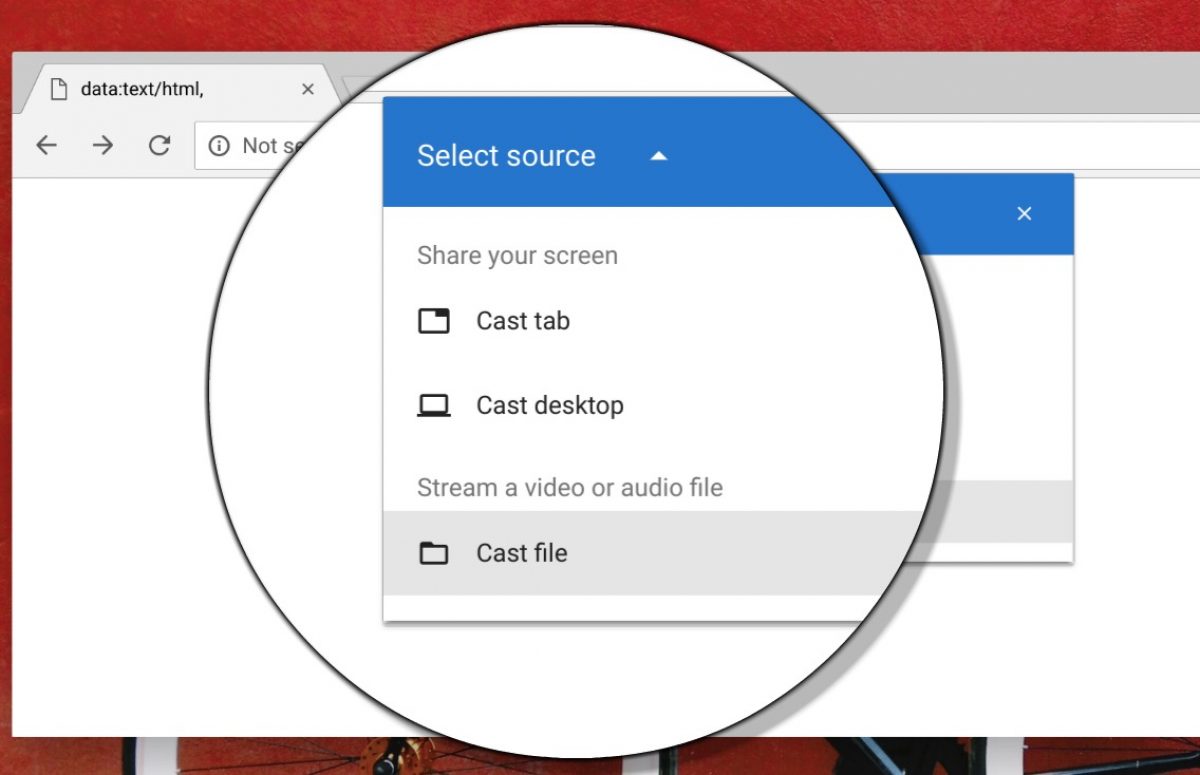Viewport: 1200px width, 775px height.
Task: Click the laptop icon for Cast desktop
Action: point(433,405)
